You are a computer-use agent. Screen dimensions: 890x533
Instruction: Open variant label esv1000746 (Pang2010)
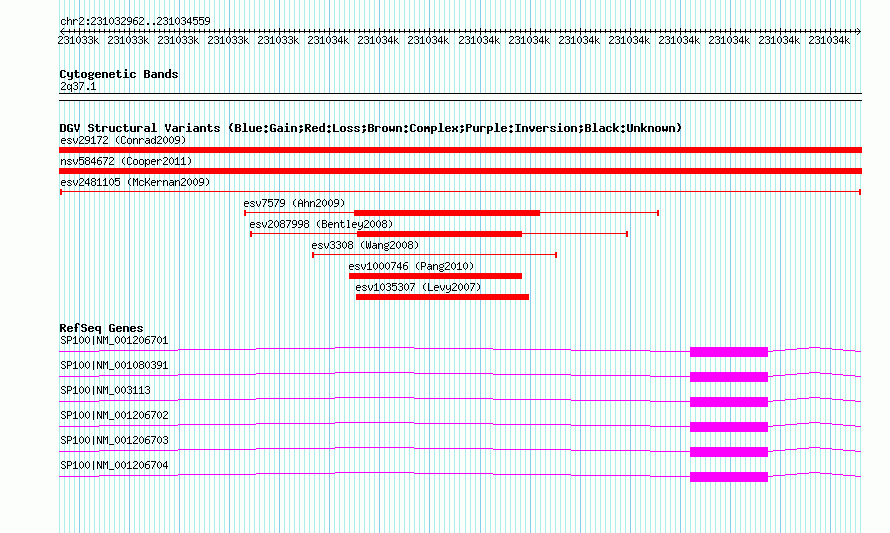coord(411,266)
